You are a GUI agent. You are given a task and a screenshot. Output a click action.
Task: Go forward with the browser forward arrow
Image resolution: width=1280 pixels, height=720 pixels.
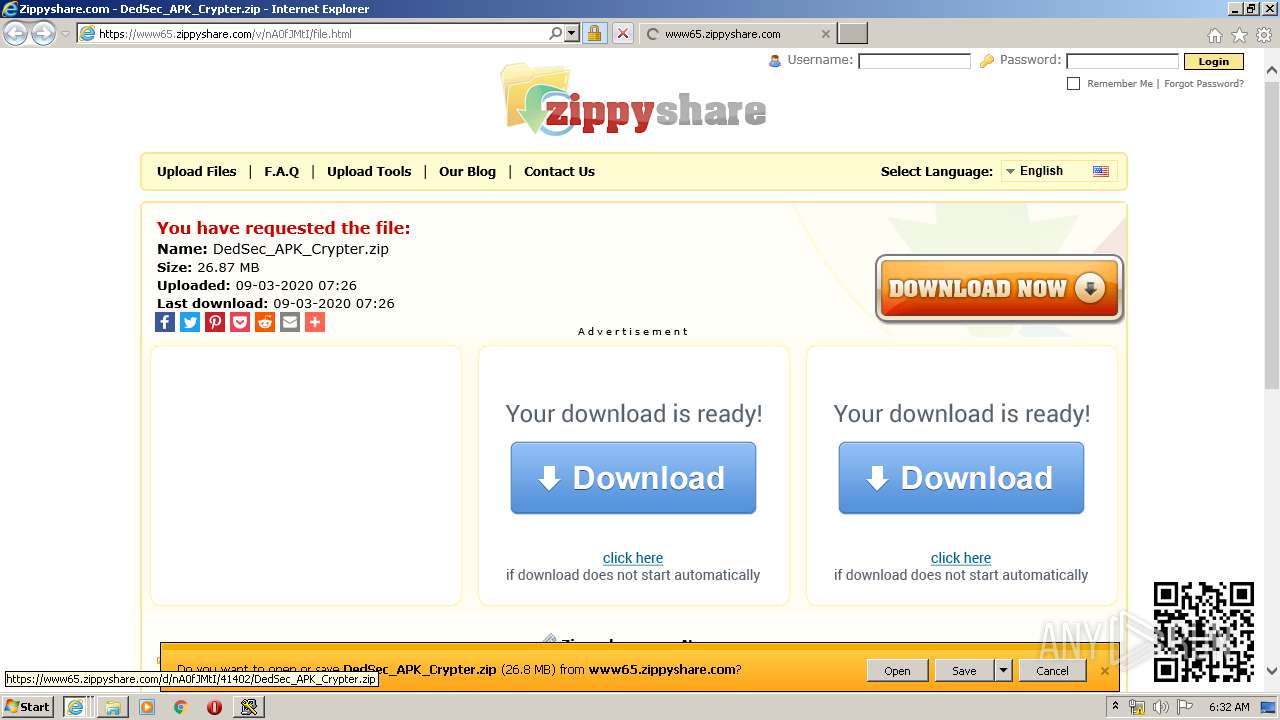43,33
